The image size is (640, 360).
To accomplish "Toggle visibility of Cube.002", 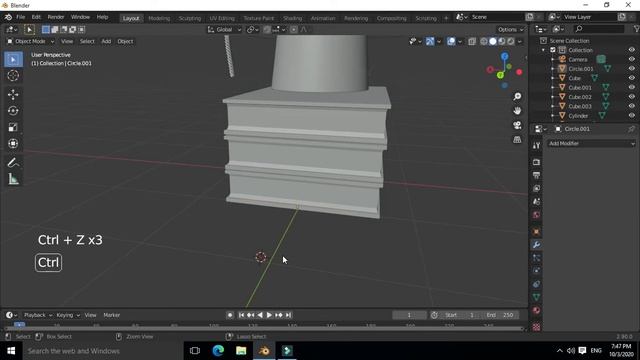I will tap(631, 97).
